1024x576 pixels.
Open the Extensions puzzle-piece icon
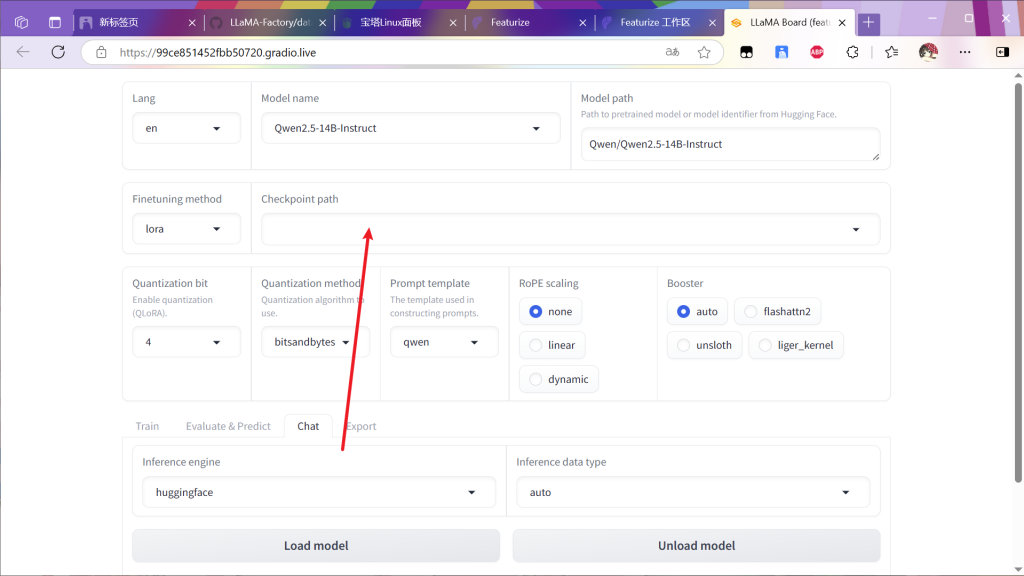point(852,52)
